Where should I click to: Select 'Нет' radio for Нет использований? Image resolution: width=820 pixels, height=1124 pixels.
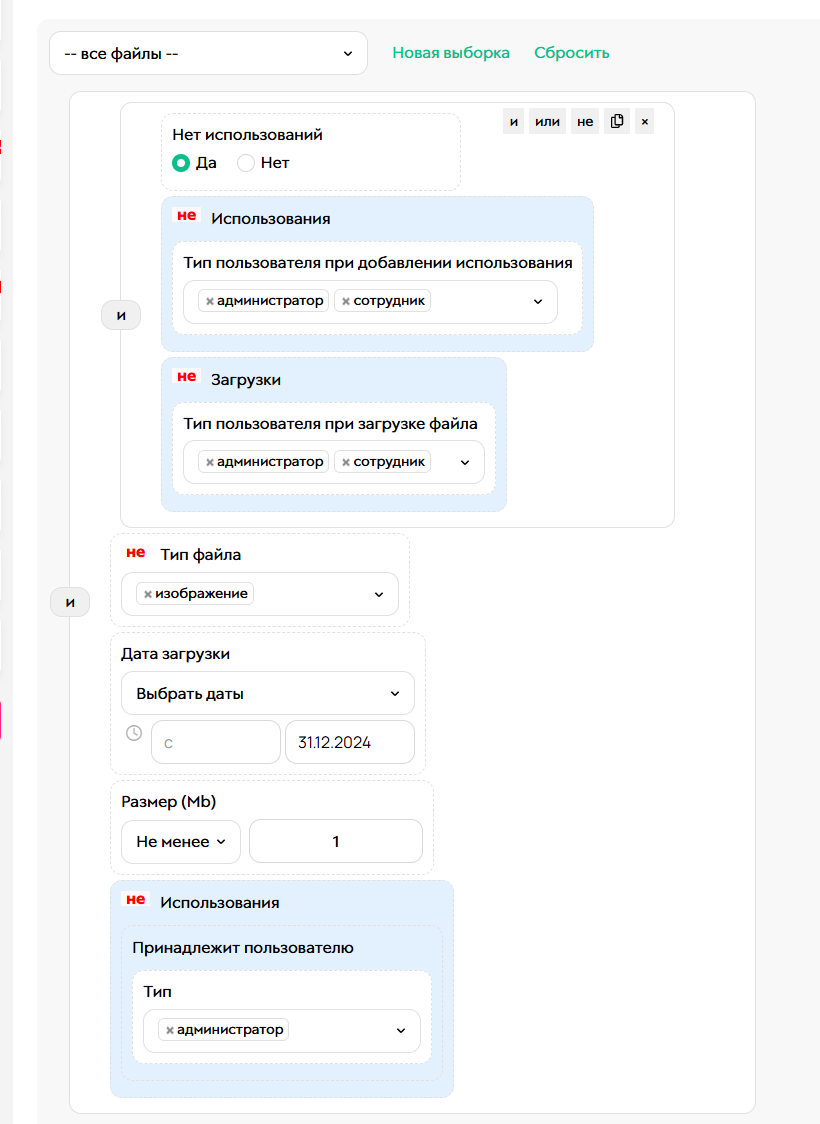(x=246, y=163)
